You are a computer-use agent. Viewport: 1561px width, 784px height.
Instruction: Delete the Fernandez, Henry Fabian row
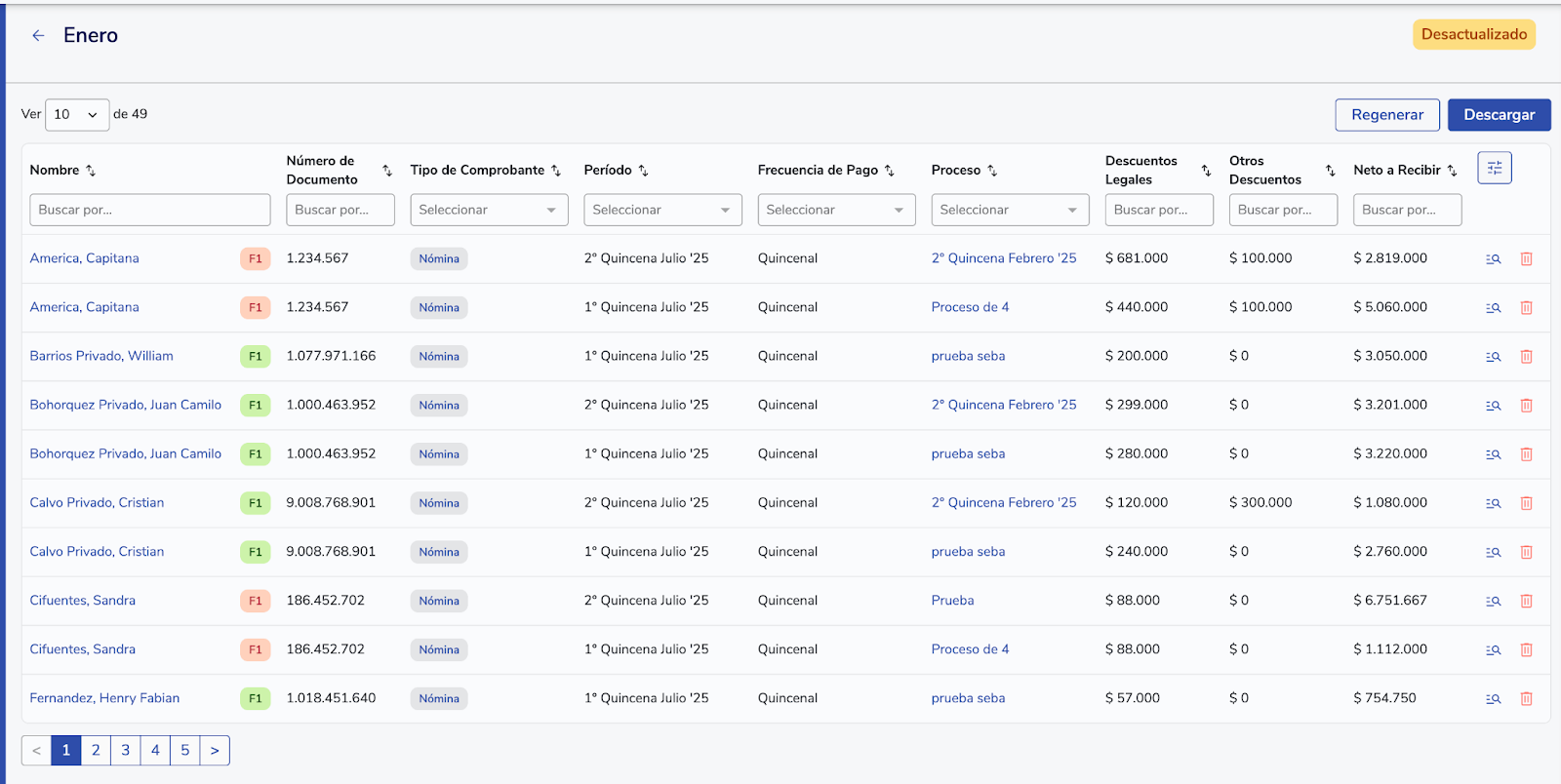tap(1526, 699)
